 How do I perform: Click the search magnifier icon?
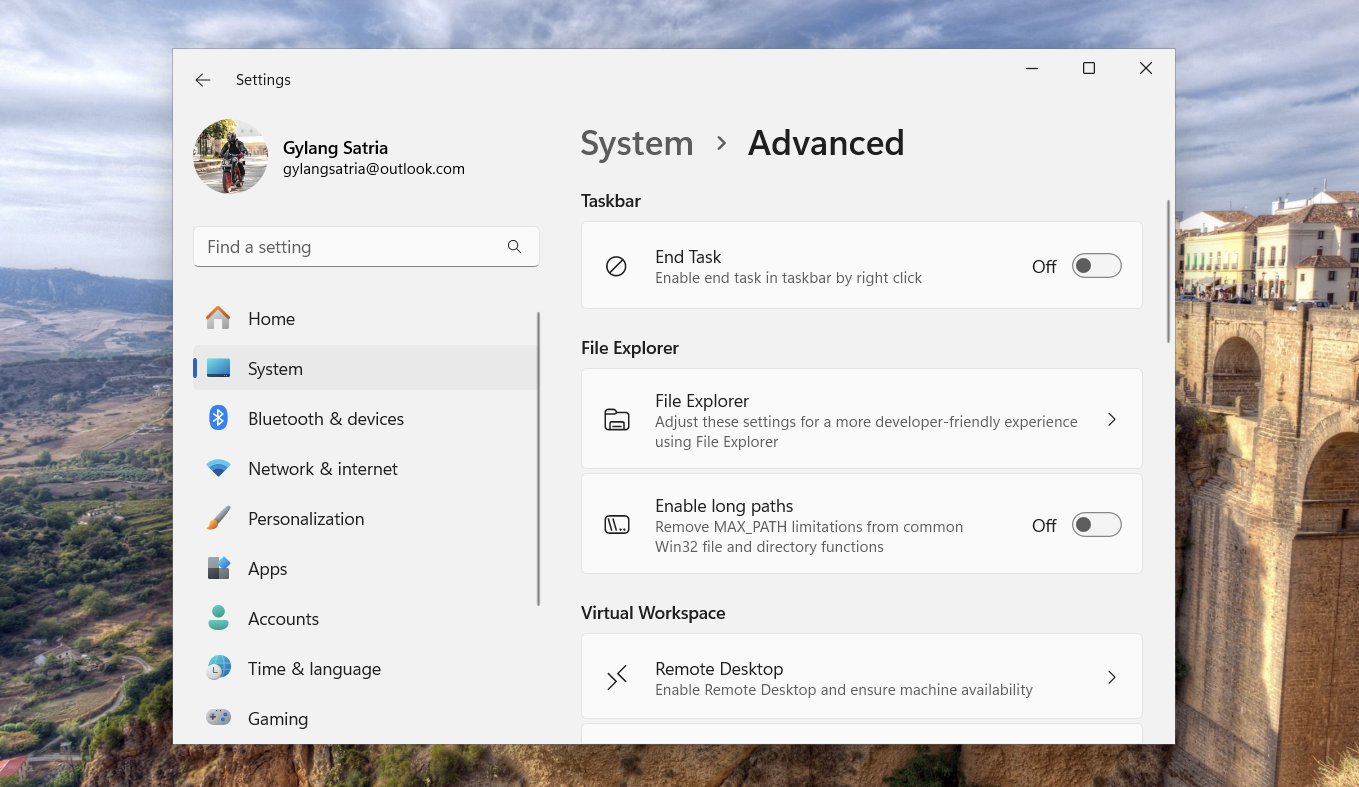pyautogui.click(x=514, y=247)
